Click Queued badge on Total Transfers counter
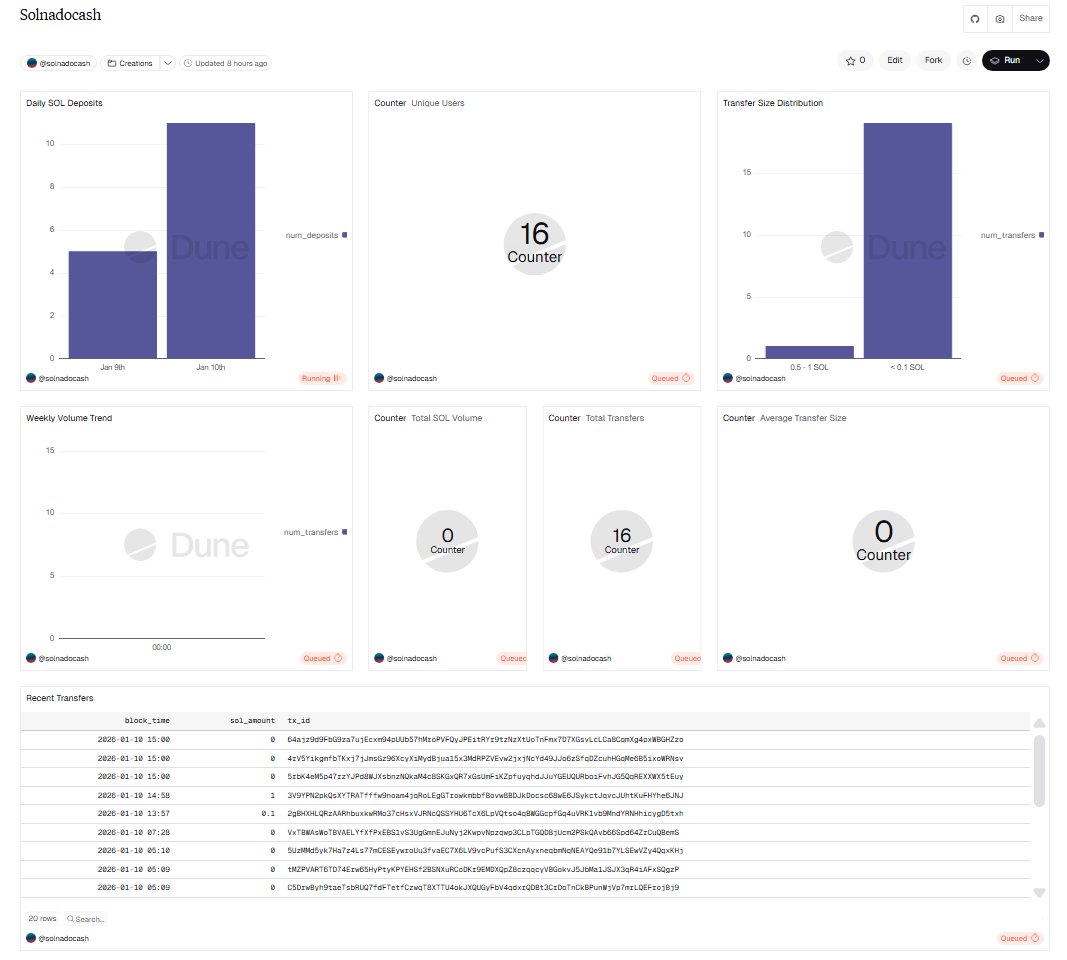Image resolution: width=1067 pixels, height=960 pixels. [686, 658]
